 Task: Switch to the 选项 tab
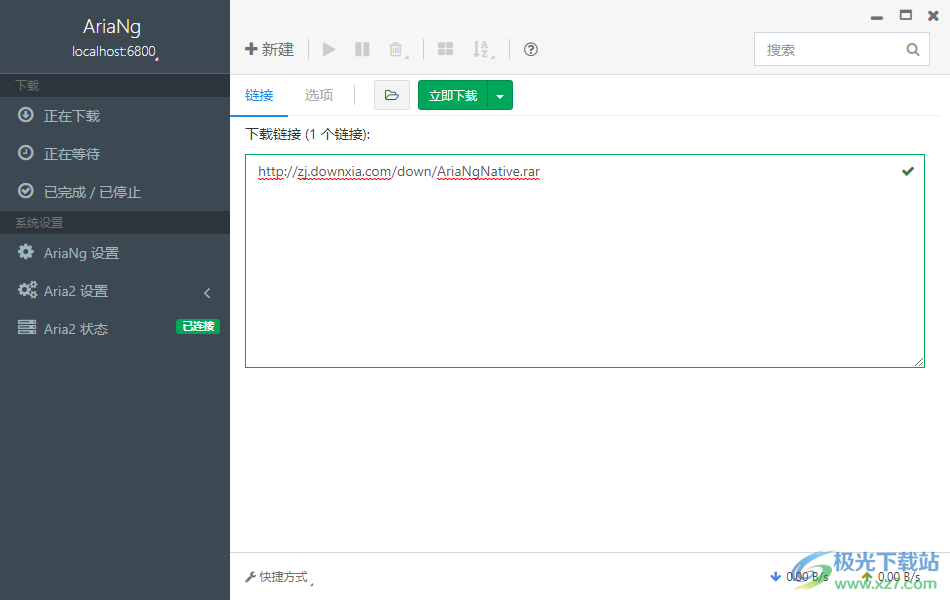click(319, 95)
